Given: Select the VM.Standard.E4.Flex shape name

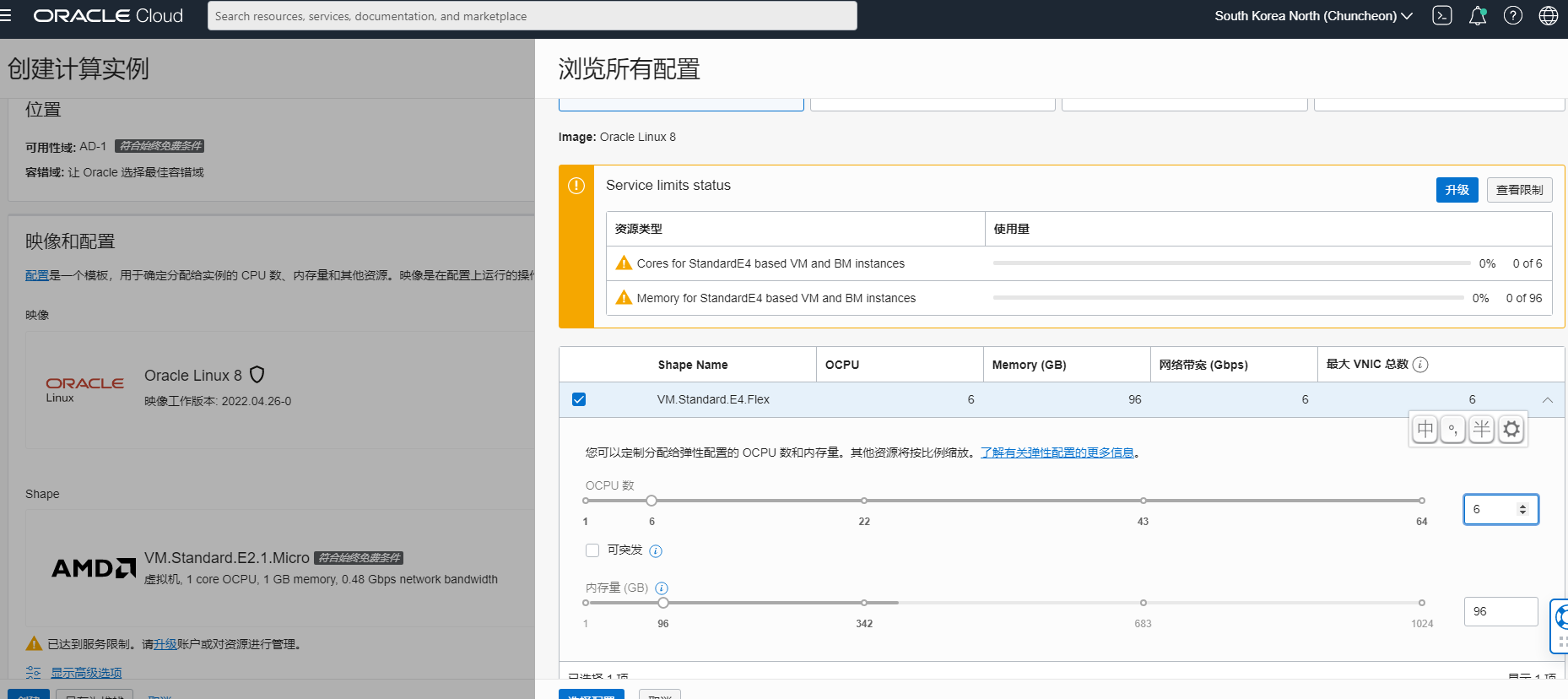Looking at the screenshot, I should click(713, 399).
